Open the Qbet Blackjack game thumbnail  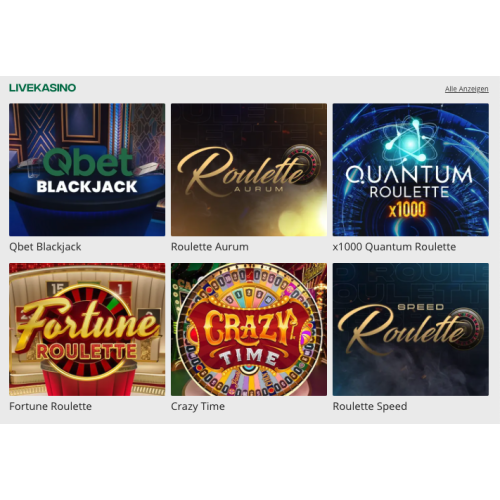click(x=87, y=170)
